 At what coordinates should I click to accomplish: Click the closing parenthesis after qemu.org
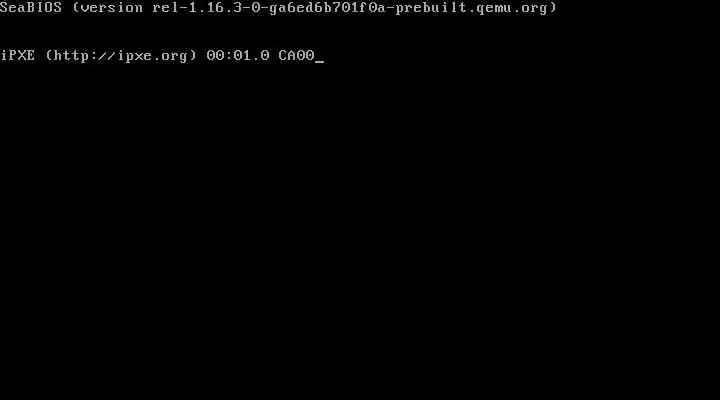553,8
